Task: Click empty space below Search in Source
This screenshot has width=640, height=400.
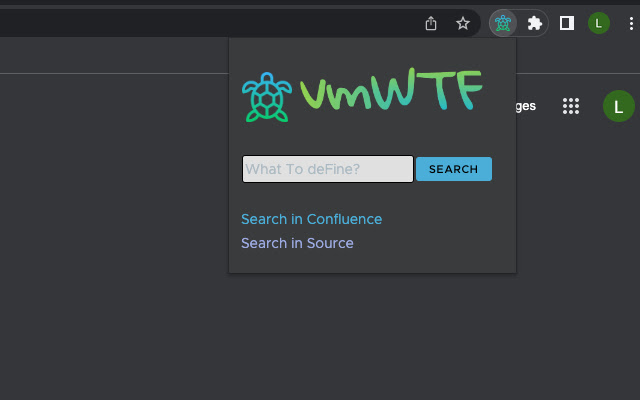Action: 370,262
